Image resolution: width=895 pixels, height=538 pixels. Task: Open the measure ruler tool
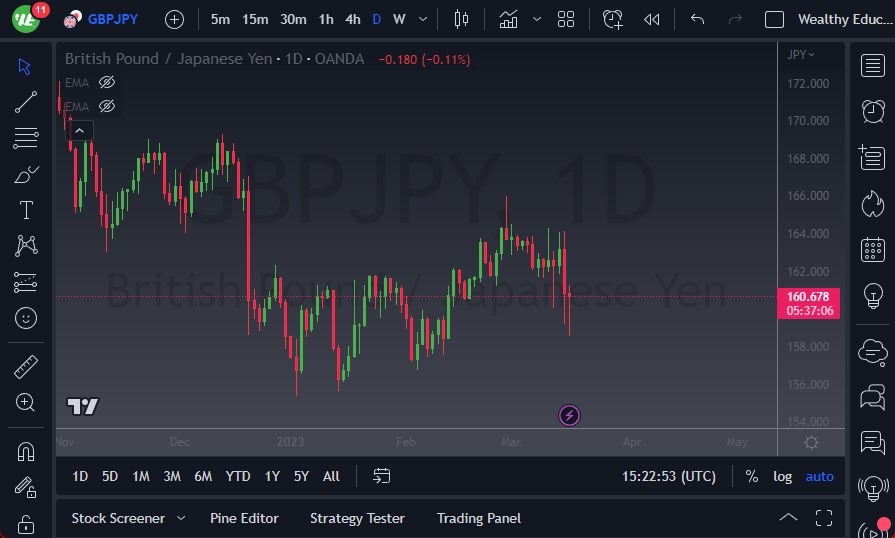point(26,367)
